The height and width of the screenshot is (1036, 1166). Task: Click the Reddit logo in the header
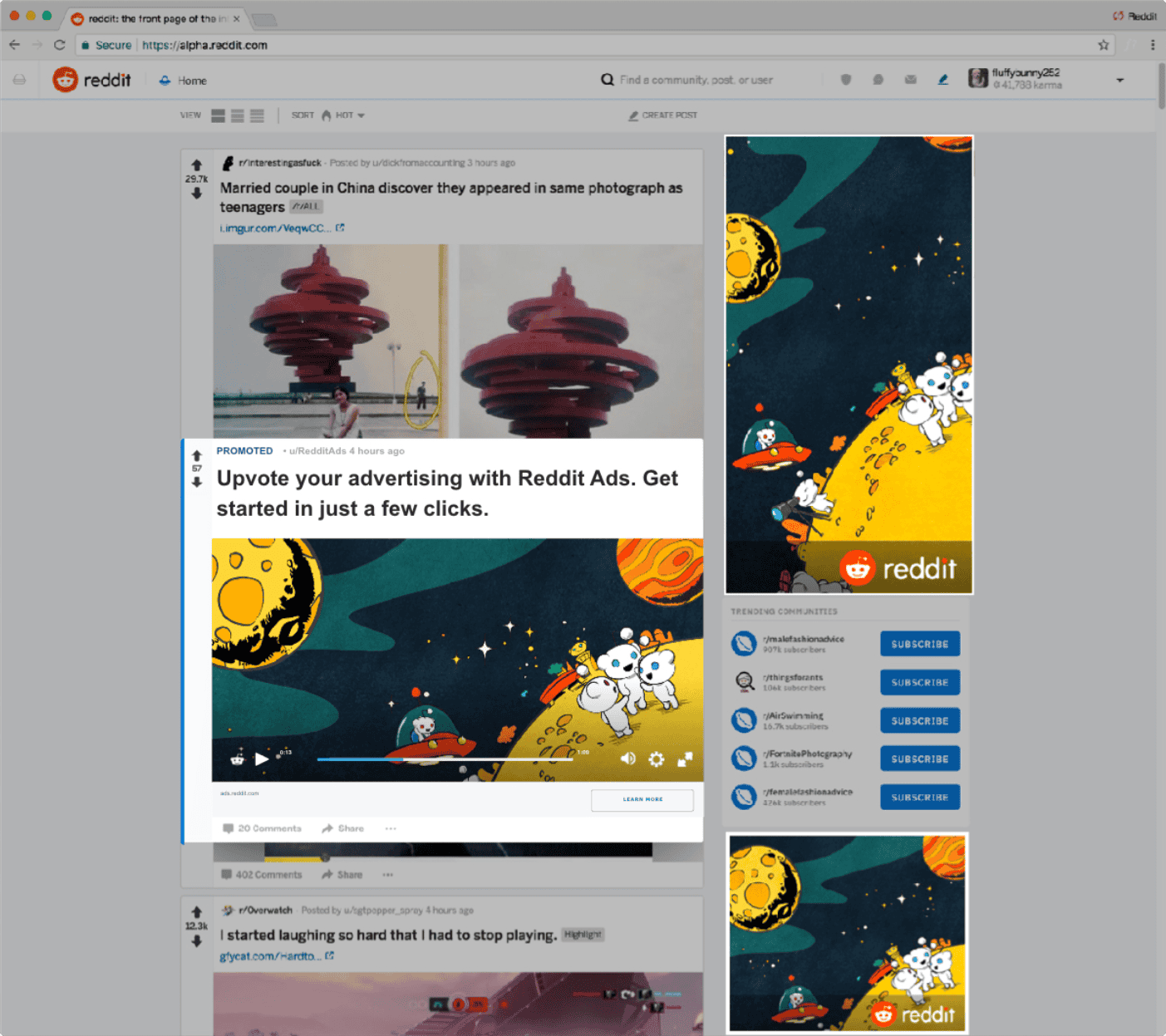coord(91,80)
